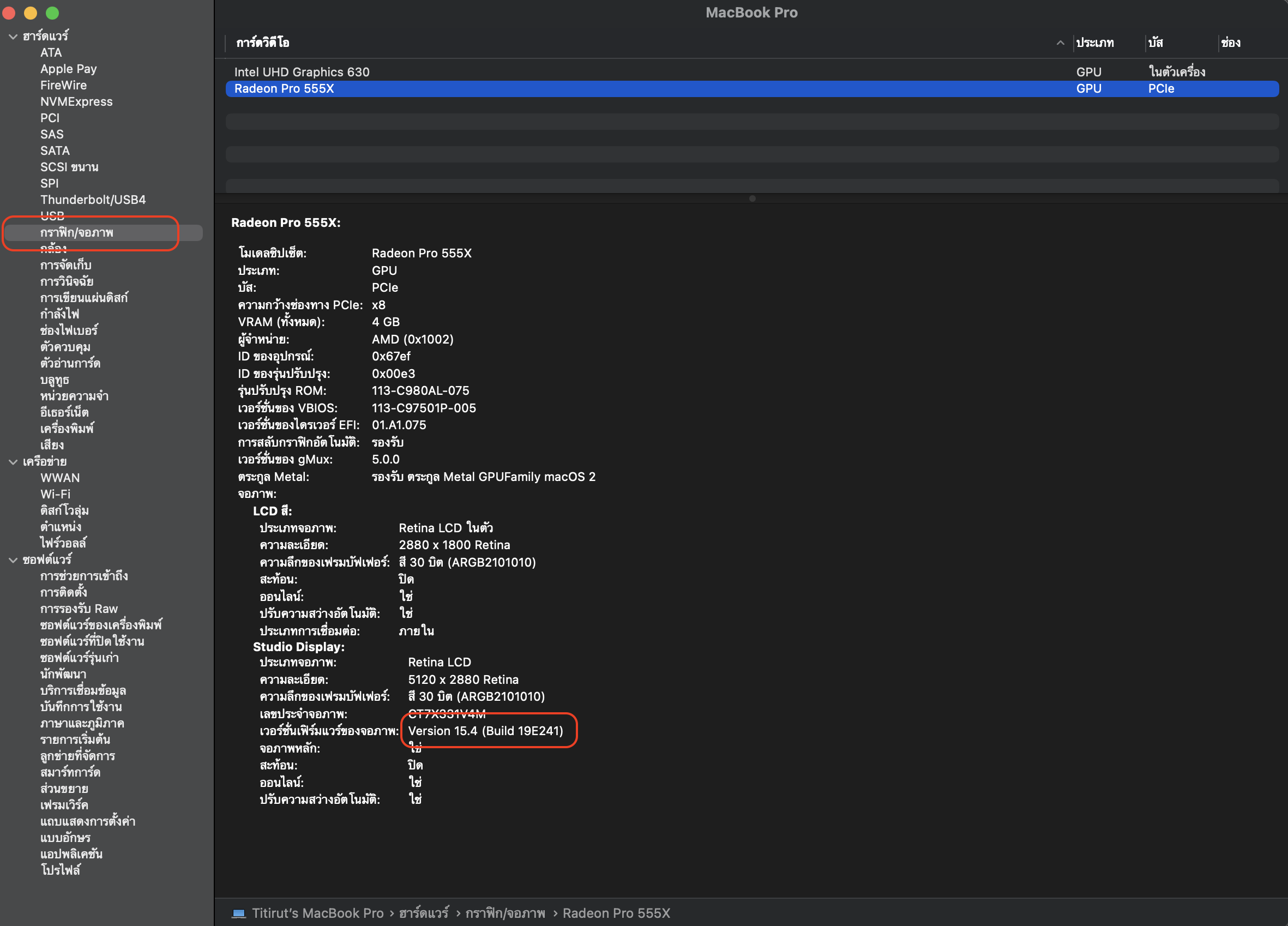Select บลูทูธ in the sidebar
Screen dimensions: 1288x926
(55, 380)
